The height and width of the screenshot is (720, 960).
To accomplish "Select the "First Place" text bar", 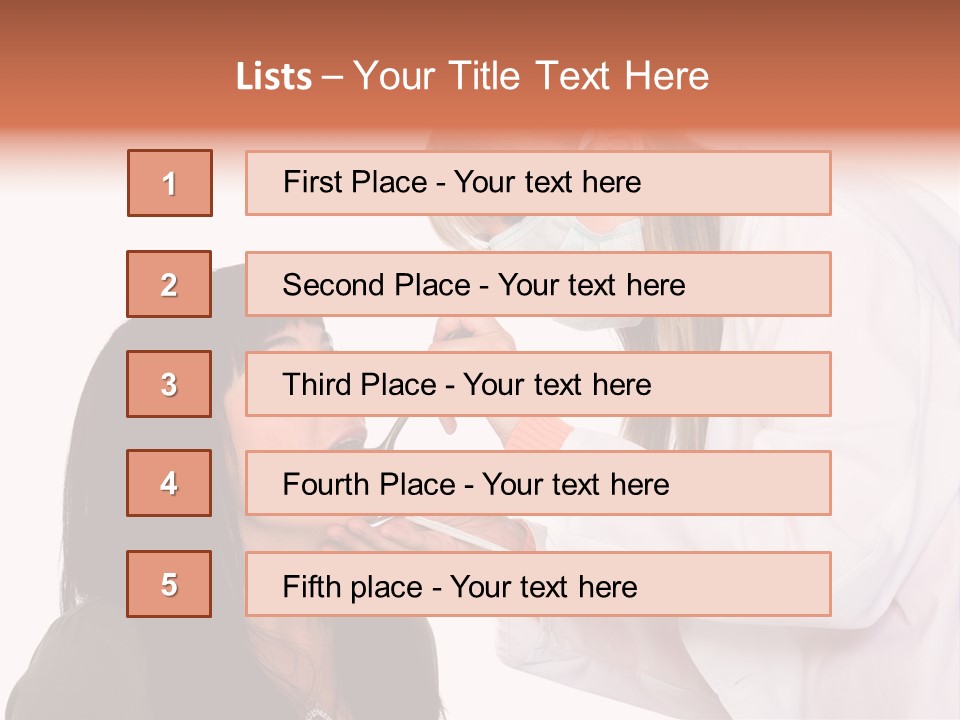I will pyautogui.click(x=538, y=183).
